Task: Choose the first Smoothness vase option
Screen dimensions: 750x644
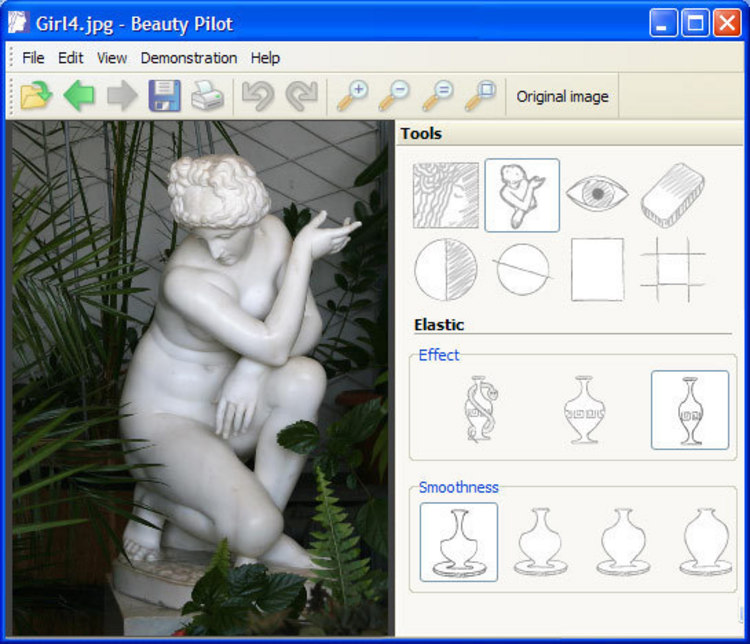Action: tap(458, 541)
